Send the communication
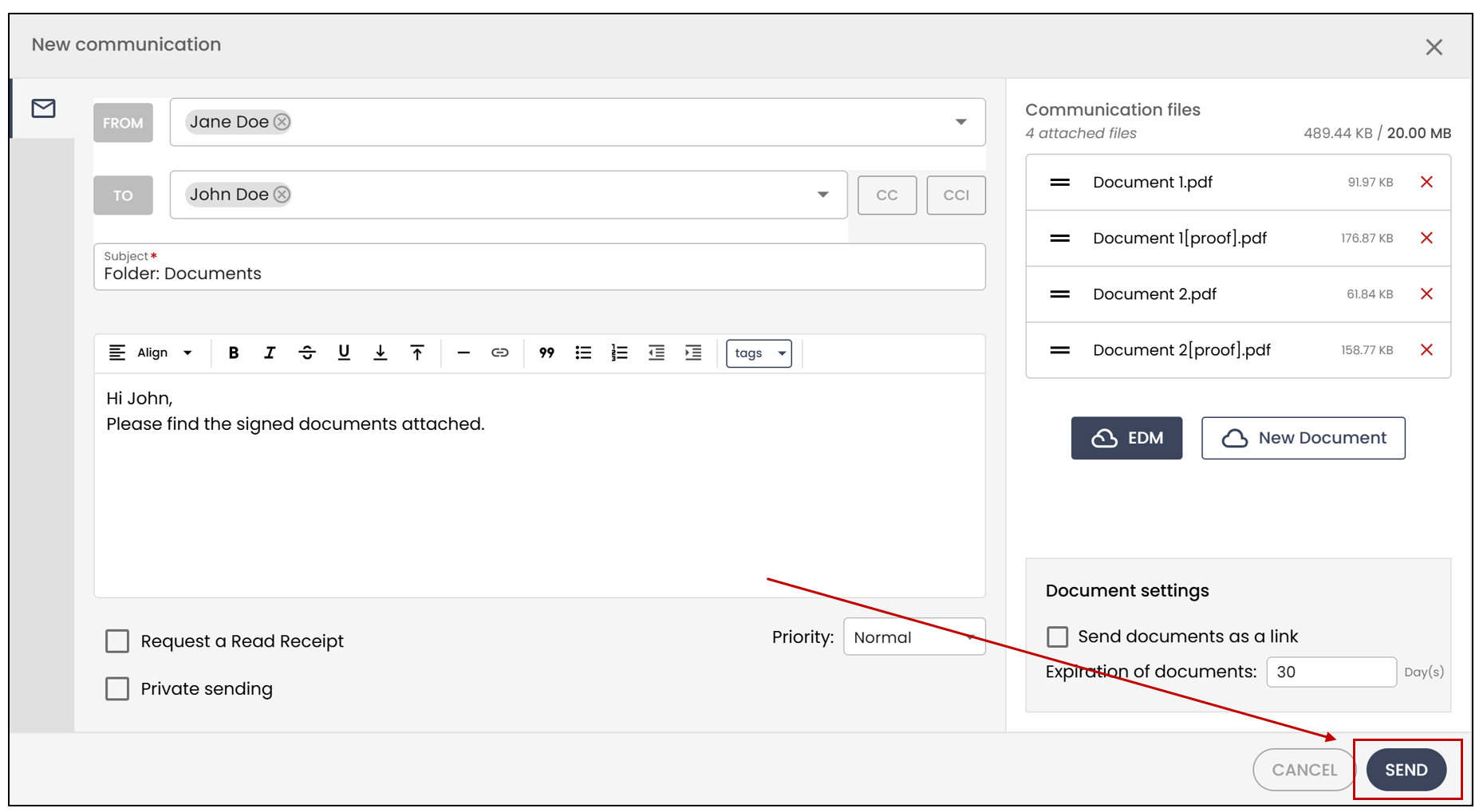 (x=1406, y=770)
